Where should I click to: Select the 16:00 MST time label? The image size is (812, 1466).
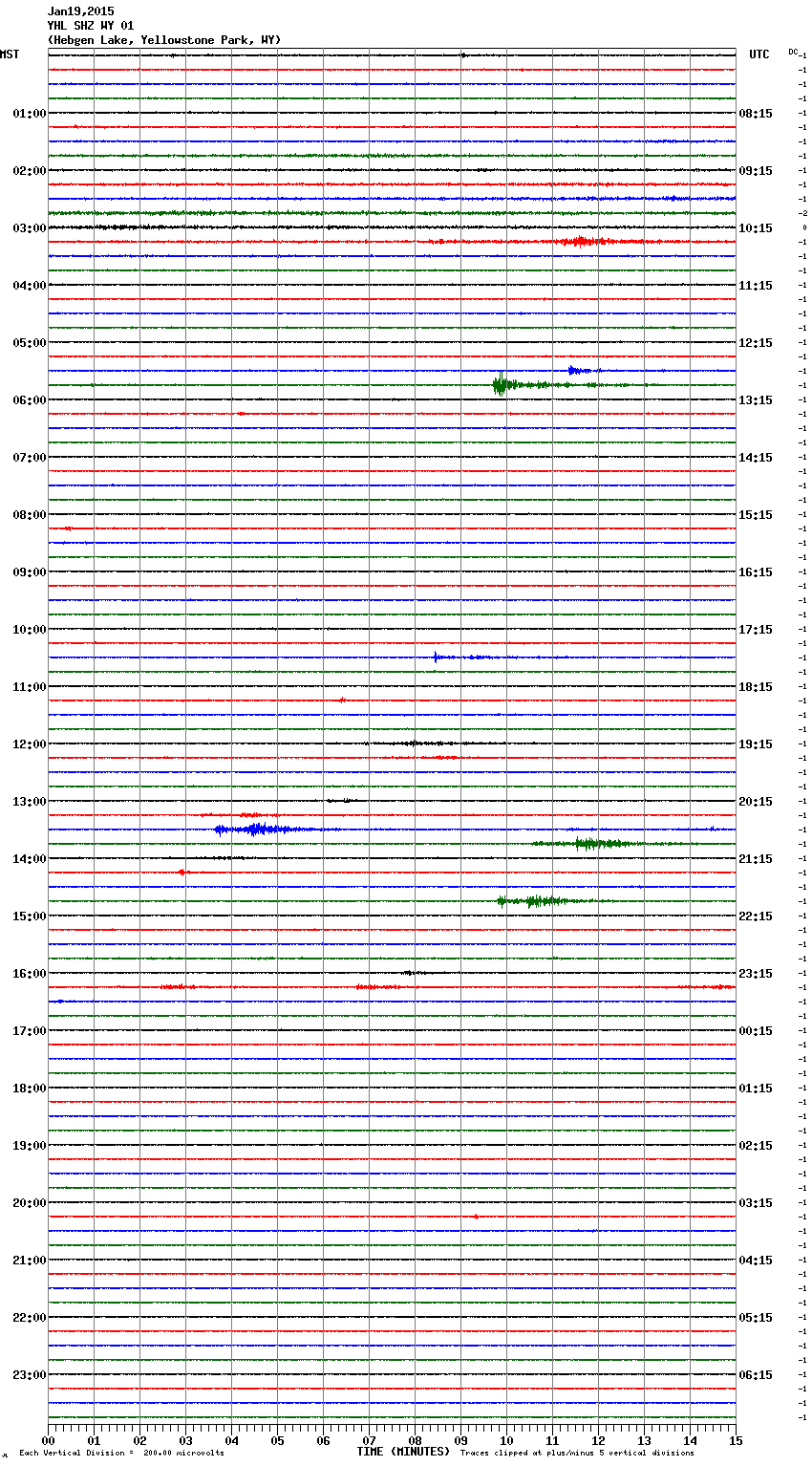(x=29, y=974)
